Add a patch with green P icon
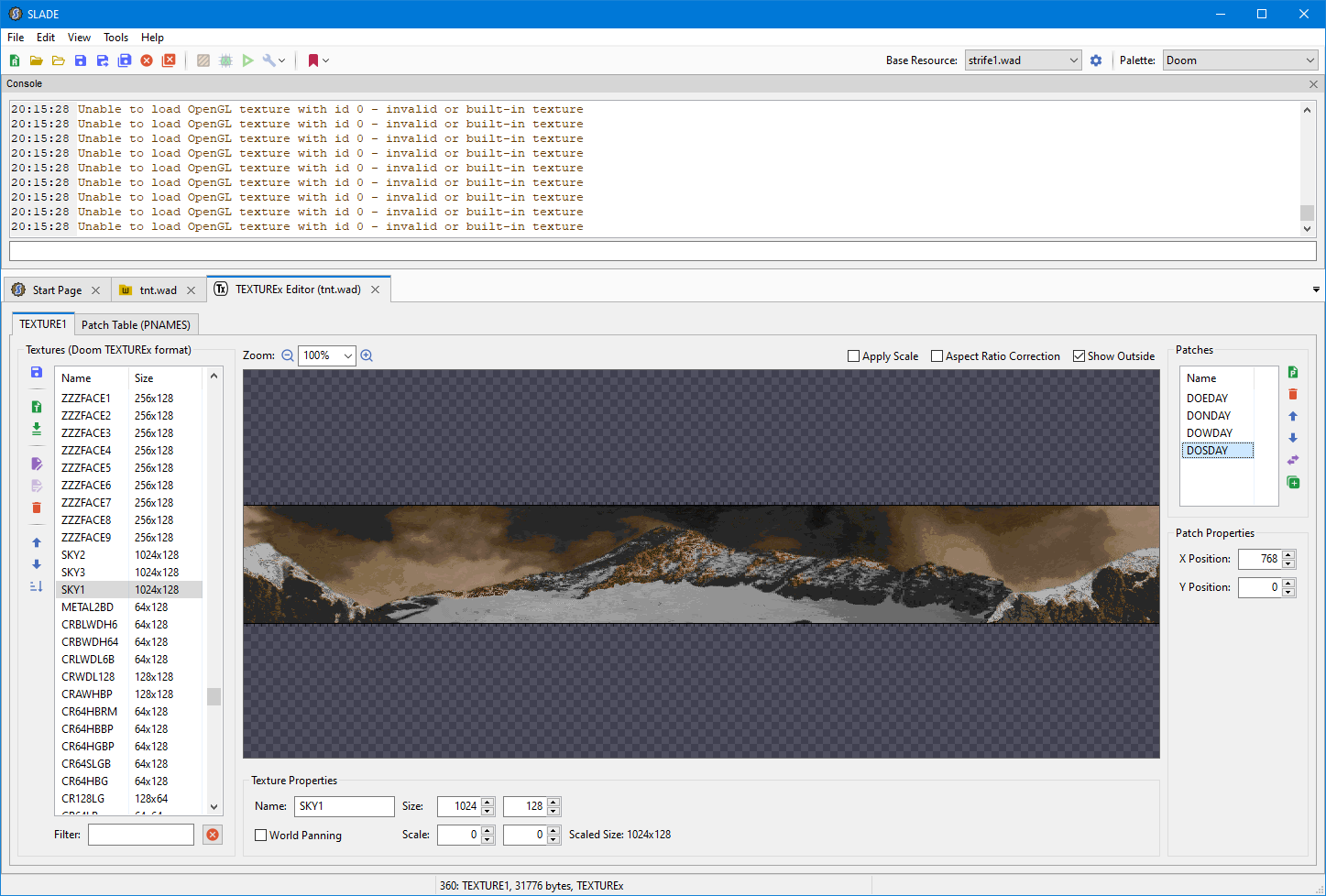This screenshot has height=896, width=1326. 1293,372
